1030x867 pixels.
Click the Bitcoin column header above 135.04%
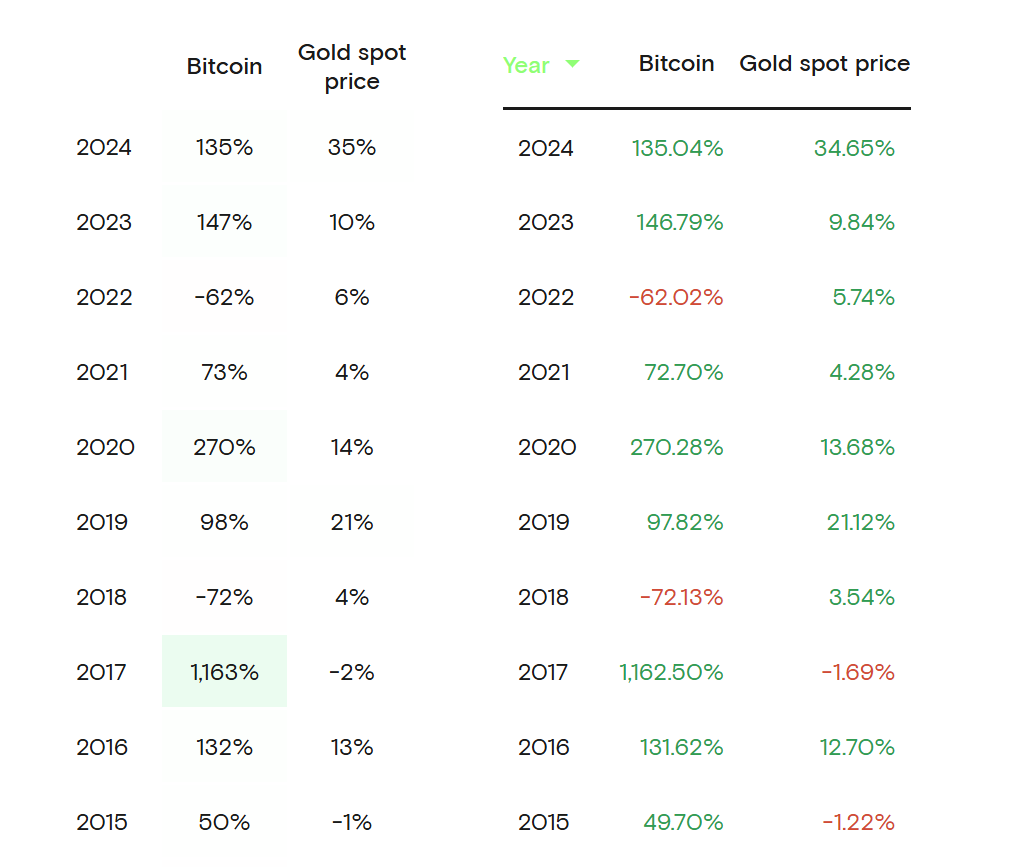tap(676, 64)
